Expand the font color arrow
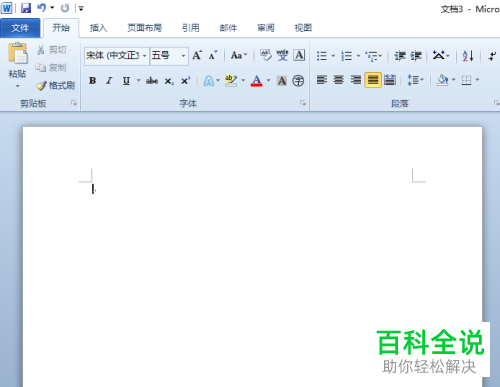The image size is (500, 387). (268, 80)
